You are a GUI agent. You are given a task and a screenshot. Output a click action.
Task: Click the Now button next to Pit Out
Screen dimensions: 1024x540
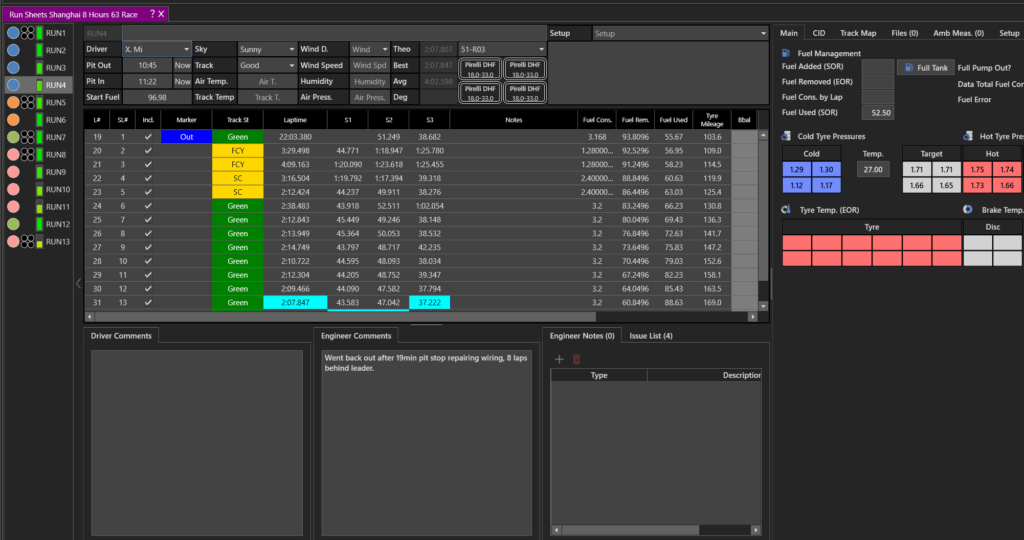coord(182,65)
